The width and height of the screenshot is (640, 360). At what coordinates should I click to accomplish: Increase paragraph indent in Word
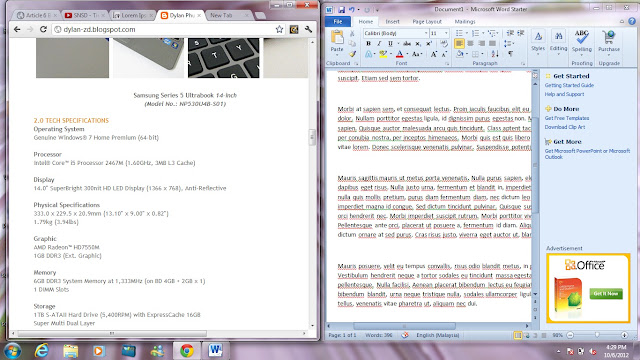[521, 33]
